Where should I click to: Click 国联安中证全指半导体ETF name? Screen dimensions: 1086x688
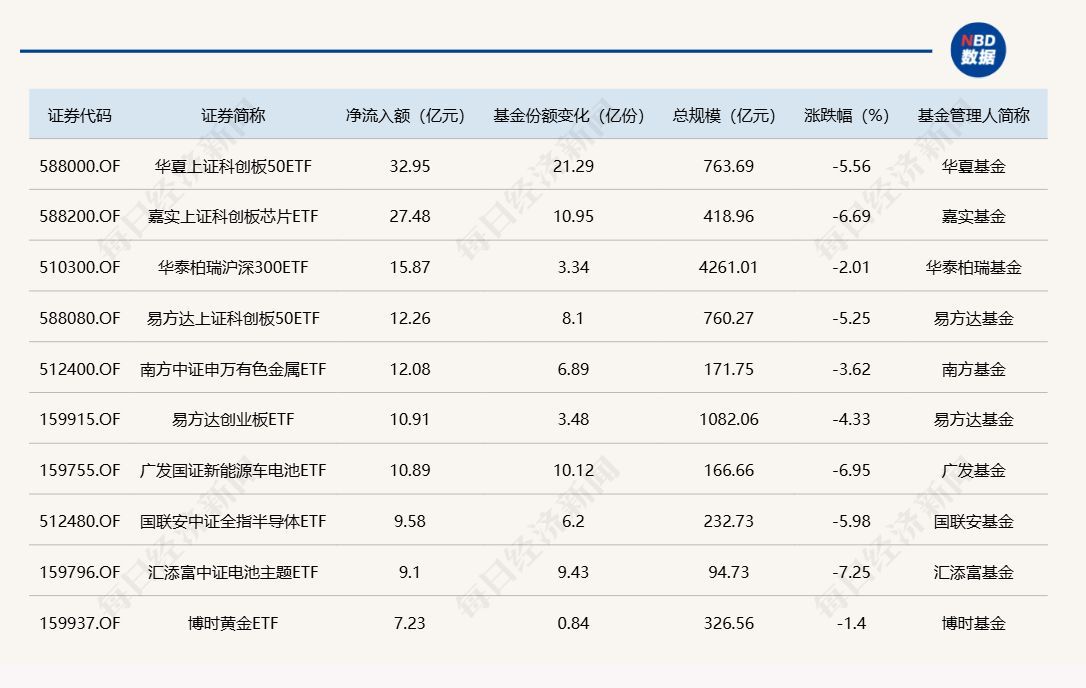(x=233, y=522)
